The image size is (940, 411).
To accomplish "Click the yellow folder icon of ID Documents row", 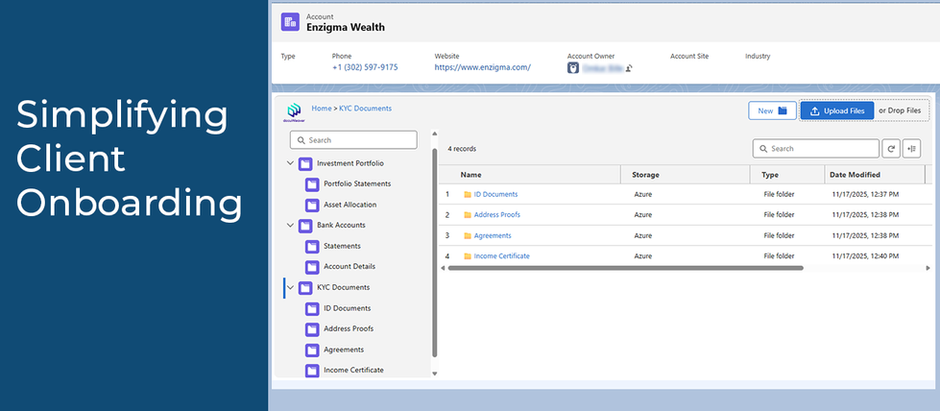I will (x=468, y=195).
